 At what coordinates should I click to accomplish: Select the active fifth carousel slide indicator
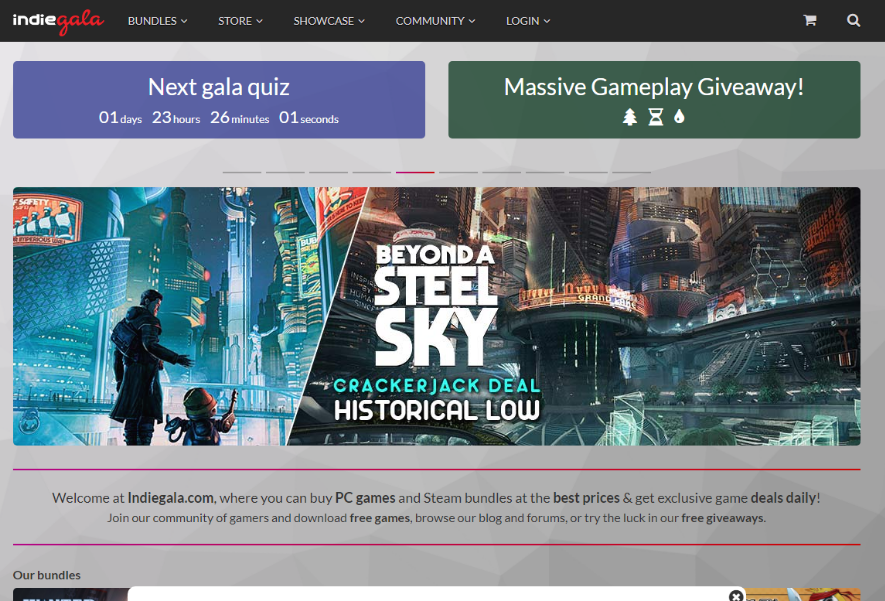[x=415, y=172]
